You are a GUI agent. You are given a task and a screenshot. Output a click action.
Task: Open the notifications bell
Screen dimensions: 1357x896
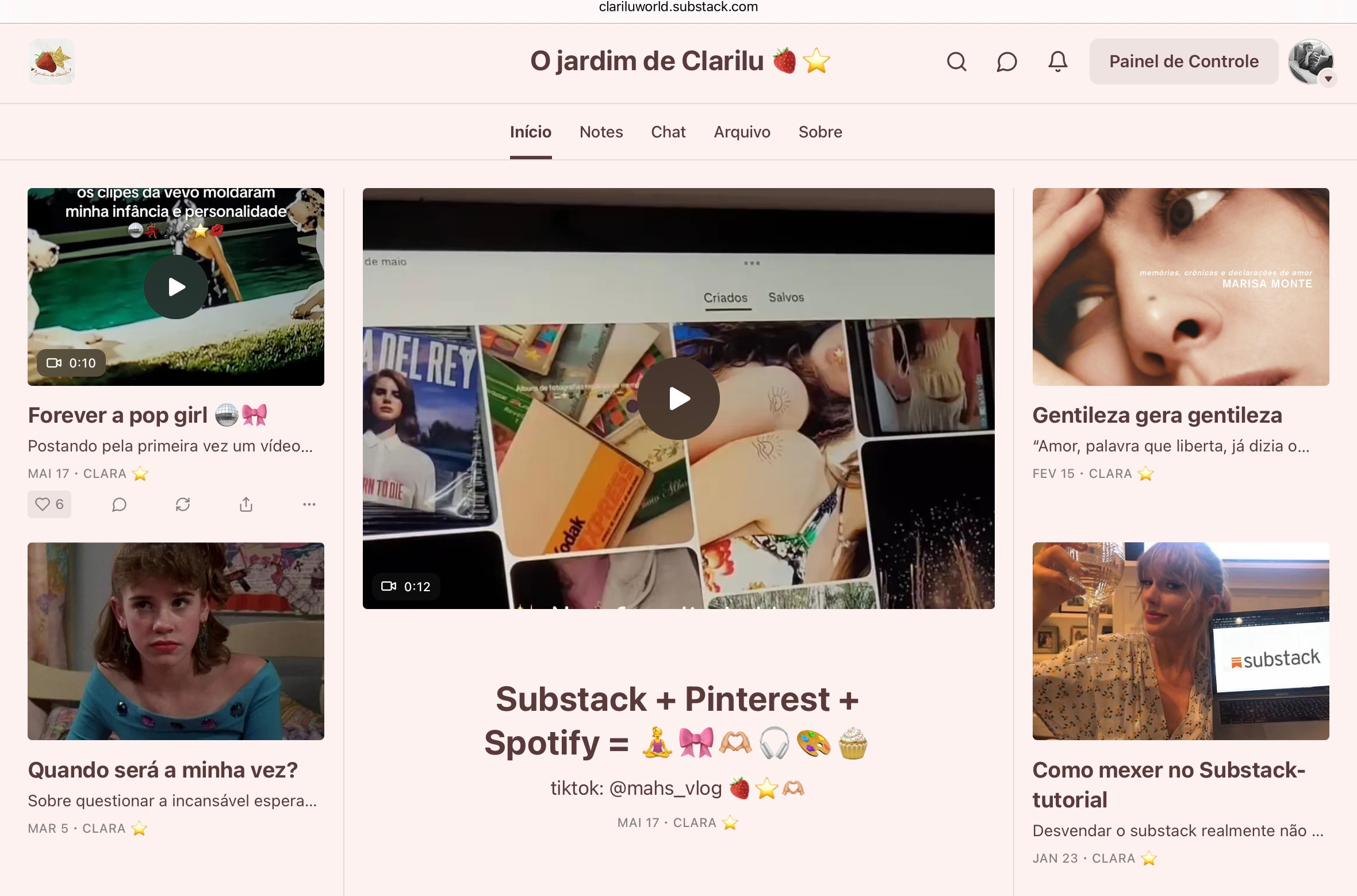1057,62
